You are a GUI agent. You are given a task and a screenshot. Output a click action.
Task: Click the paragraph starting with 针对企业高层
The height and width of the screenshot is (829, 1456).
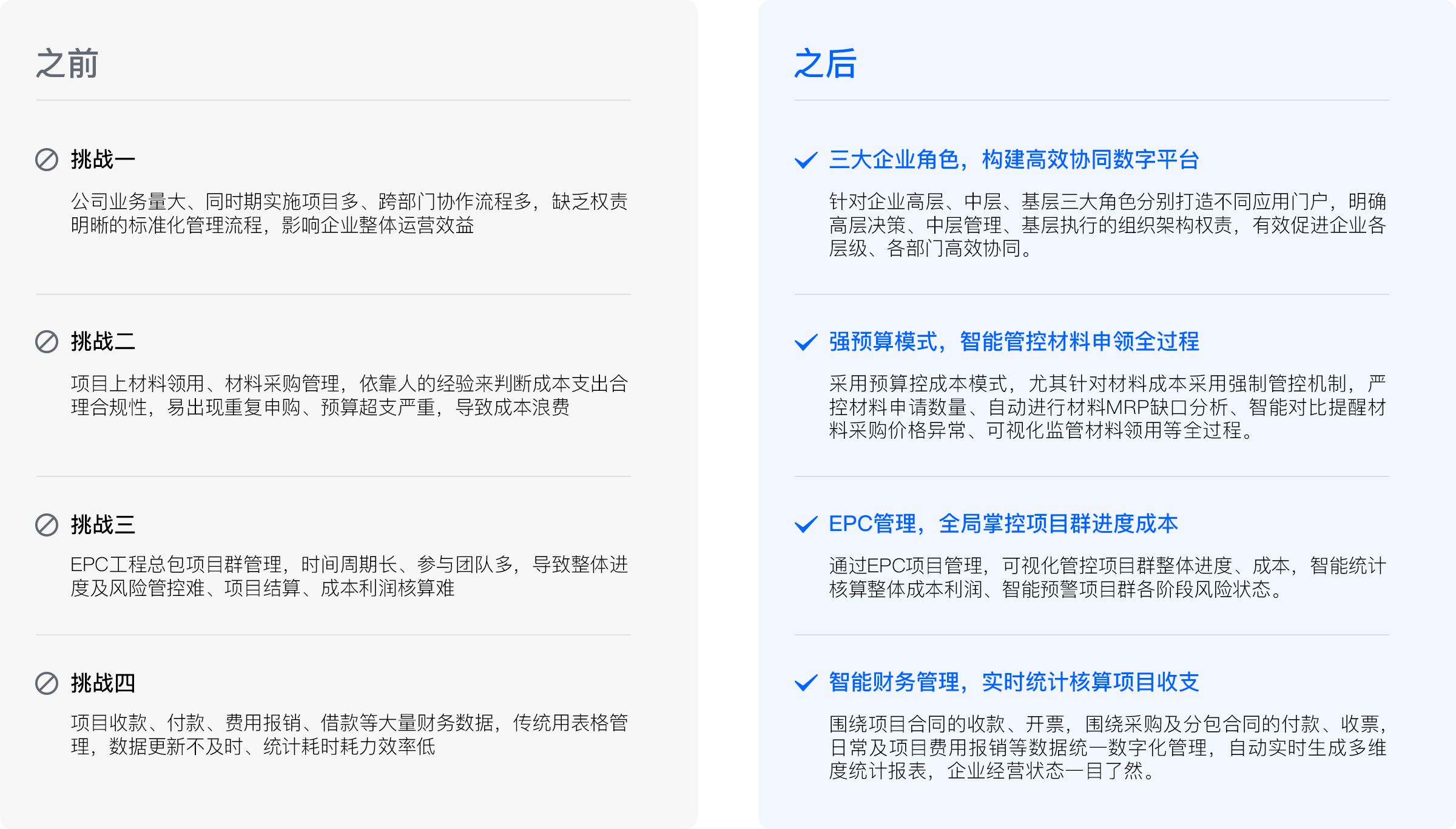pos(1107,225)
